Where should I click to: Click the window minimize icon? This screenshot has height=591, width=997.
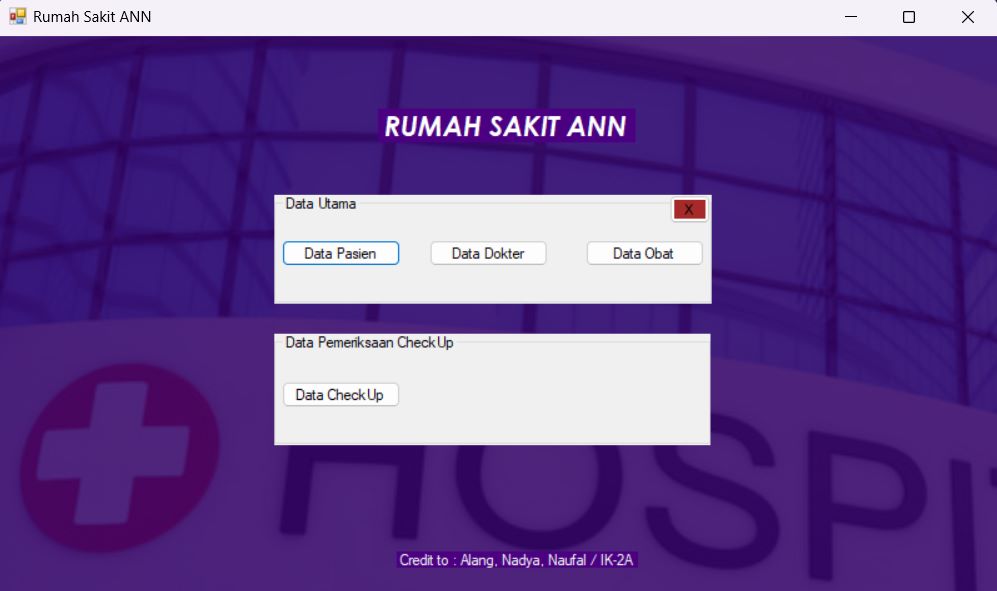click(x=850, y=16)
